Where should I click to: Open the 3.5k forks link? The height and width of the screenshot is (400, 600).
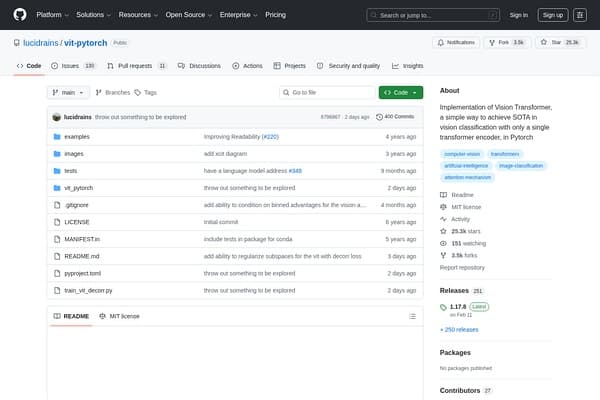[459, 255]
